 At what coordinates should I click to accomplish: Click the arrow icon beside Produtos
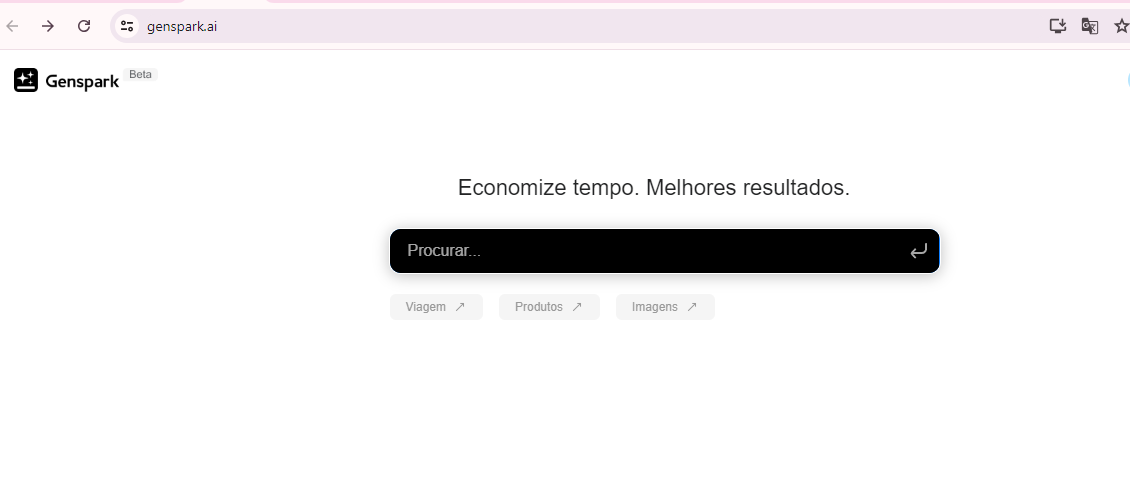pyautogui.click(x=577, y=307)
